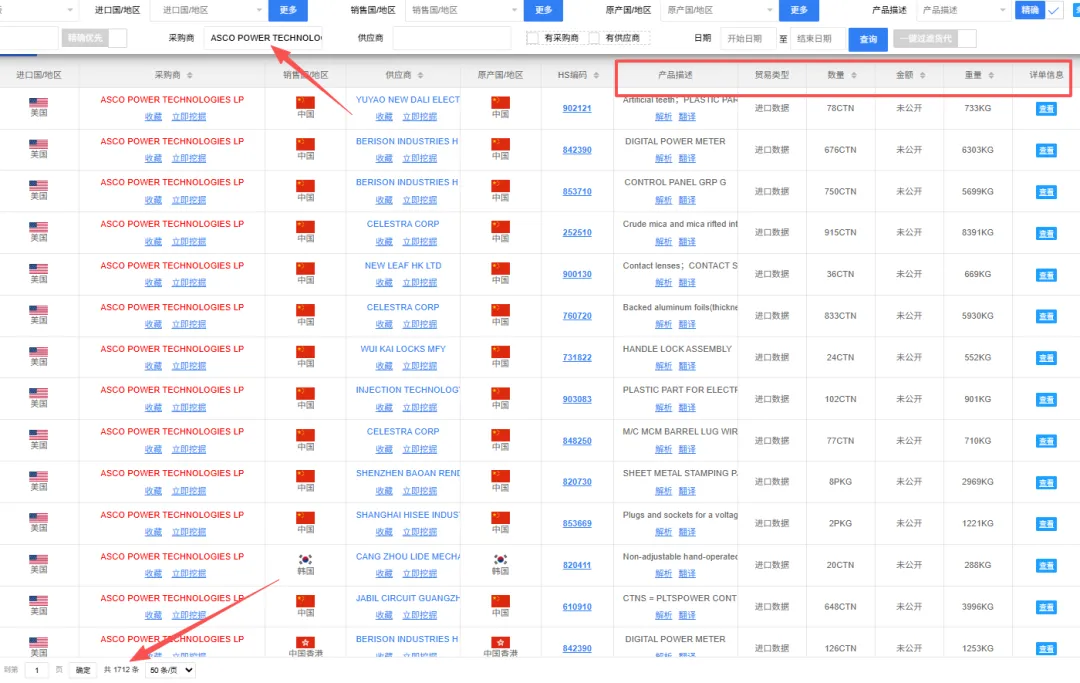Image resolution: width=1080 pixels, height=683 pixels.
Task: Sort by the HS编码 column sort arrows
Action: tap(596, 75)
